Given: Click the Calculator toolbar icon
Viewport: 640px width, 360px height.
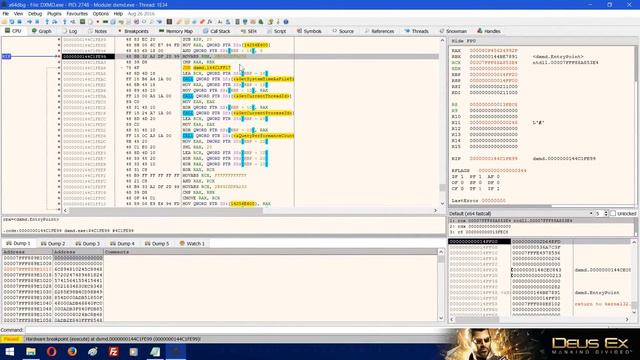Looking at the screenshot, I should coord(237,22).
